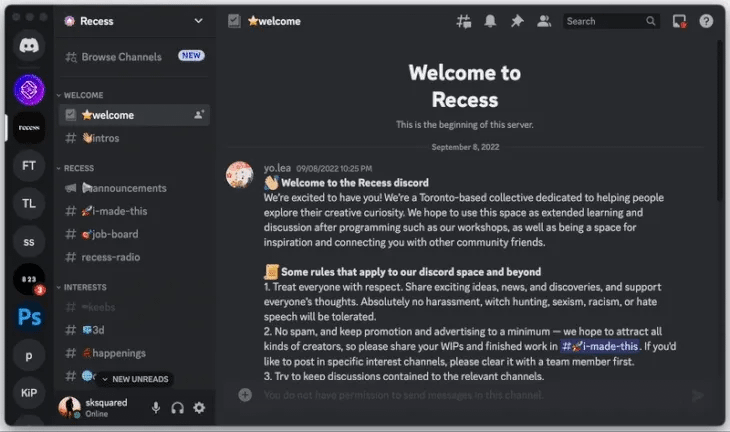Open Browse Channels
730x432 pixels.
[134, 57]
